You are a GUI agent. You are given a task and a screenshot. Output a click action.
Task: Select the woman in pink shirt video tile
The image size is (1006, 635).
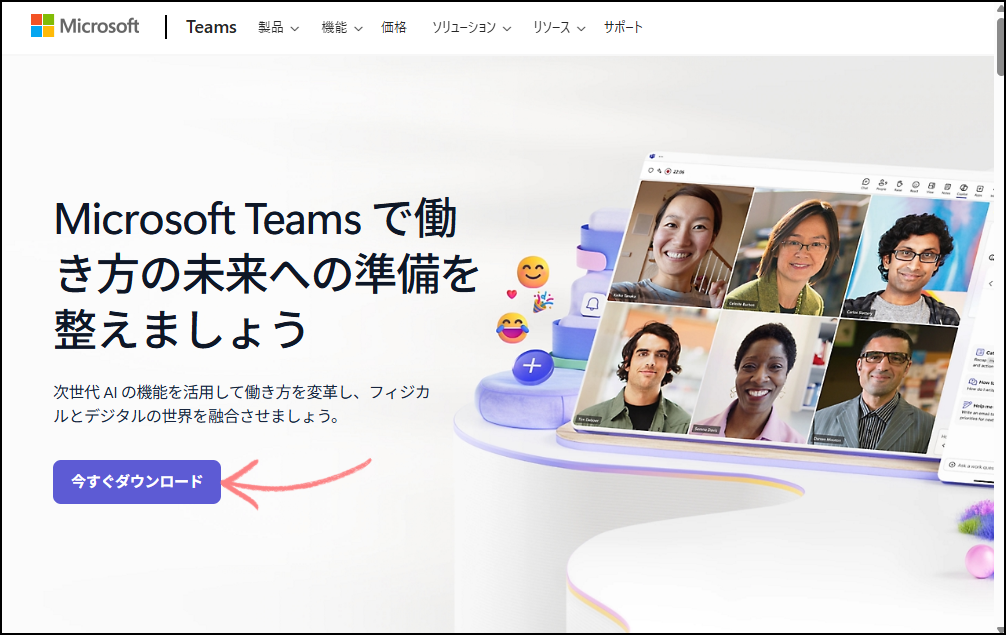(761, 377)
